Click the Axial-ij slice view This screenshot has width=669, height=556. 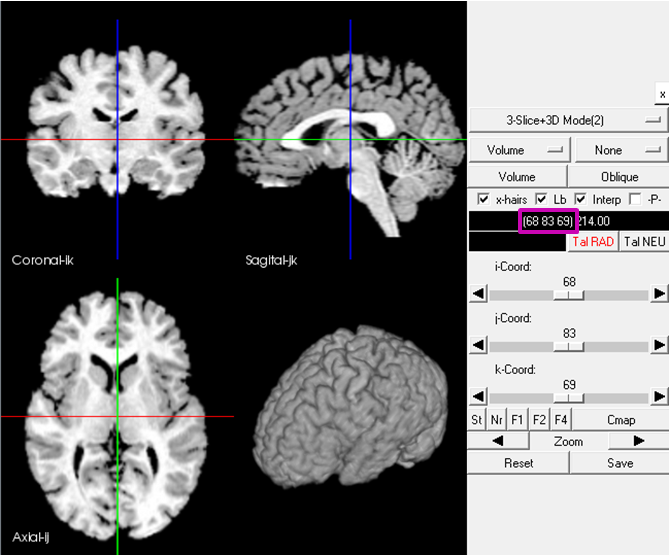tap(117, 416)
